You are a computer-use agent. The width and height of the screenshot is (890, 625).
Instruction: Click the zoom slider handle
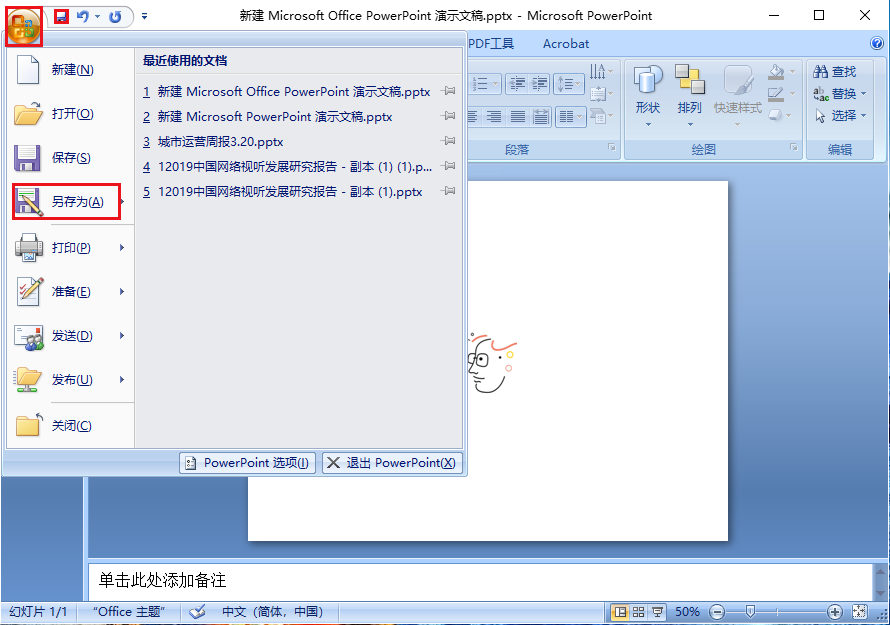pos(750,611)
